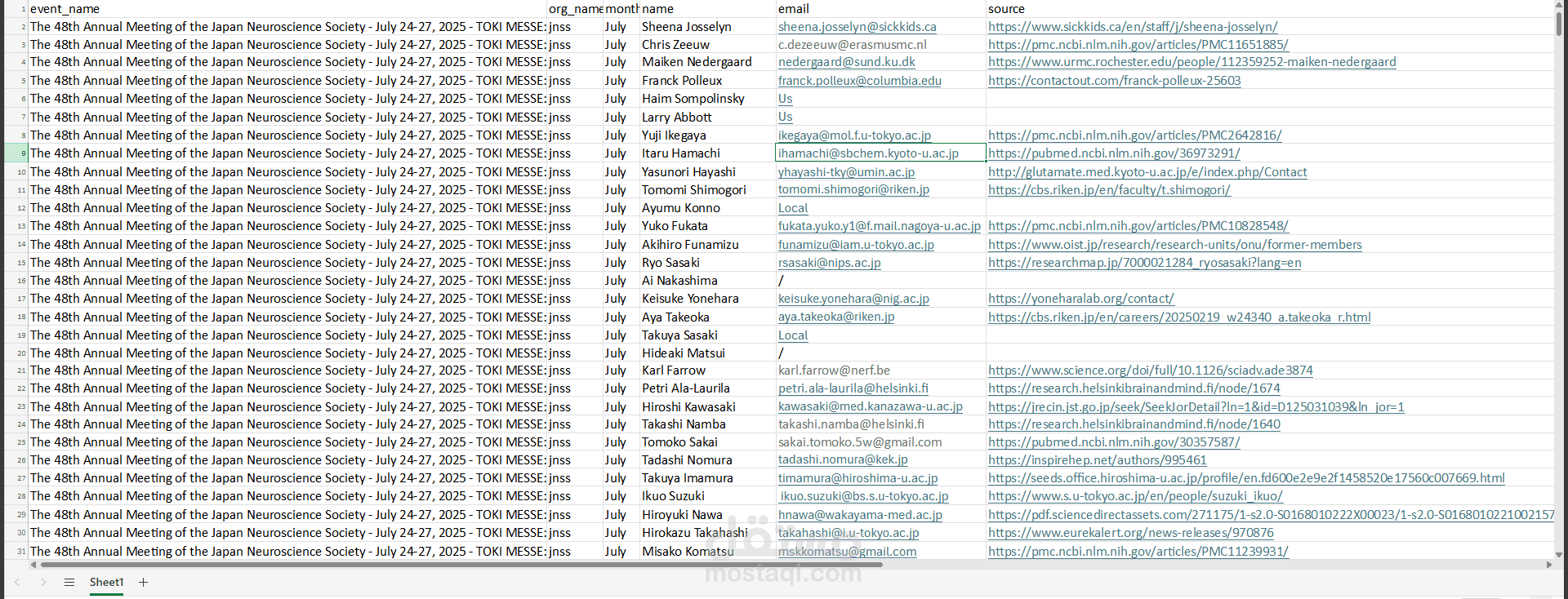Open the yhayashi-tky@umin.ac.jp email link
This screenshot has width=1568, height=599.
click(846, 172)
